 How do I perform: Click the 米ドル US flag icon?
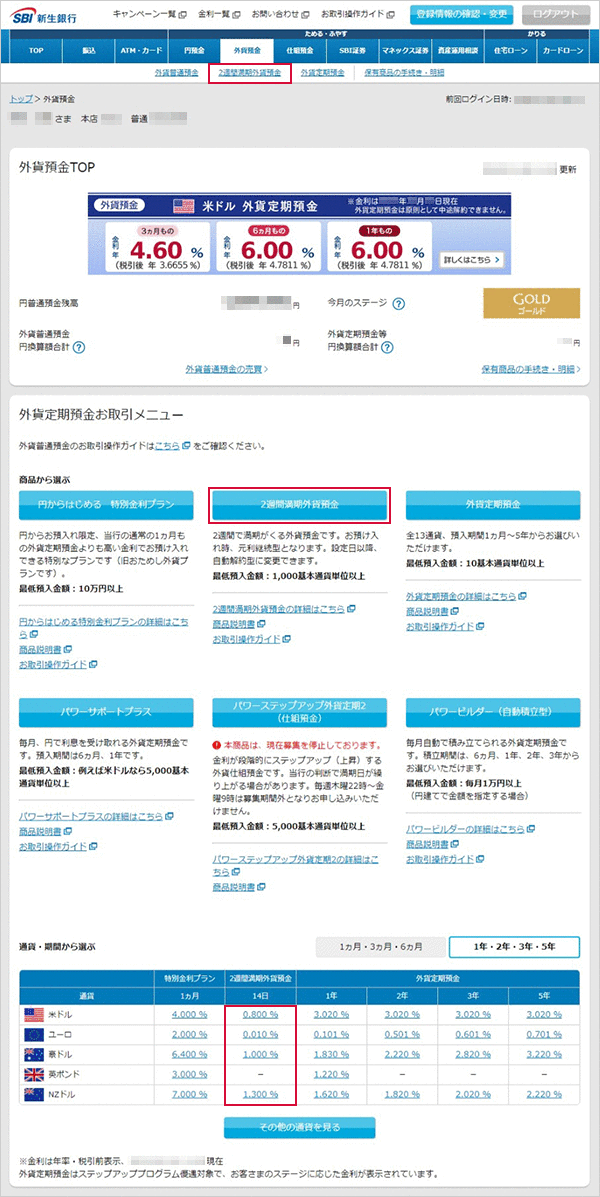point(33,1014)
